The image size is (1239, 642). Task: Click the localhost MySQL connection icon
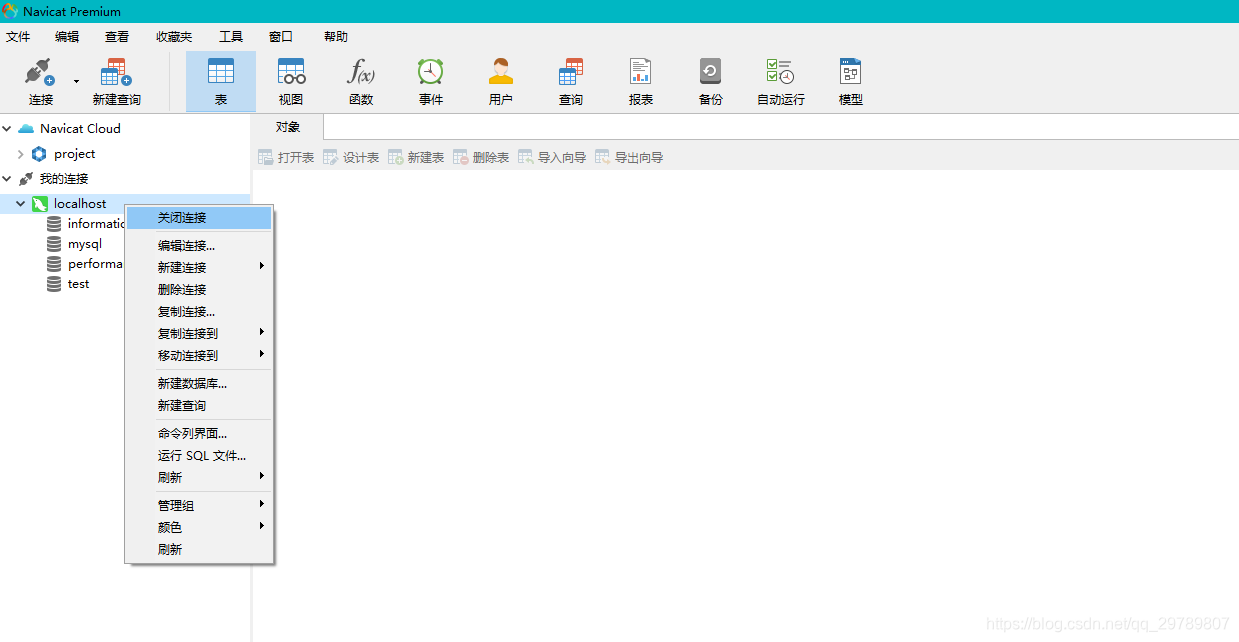(x=40, y=204)
